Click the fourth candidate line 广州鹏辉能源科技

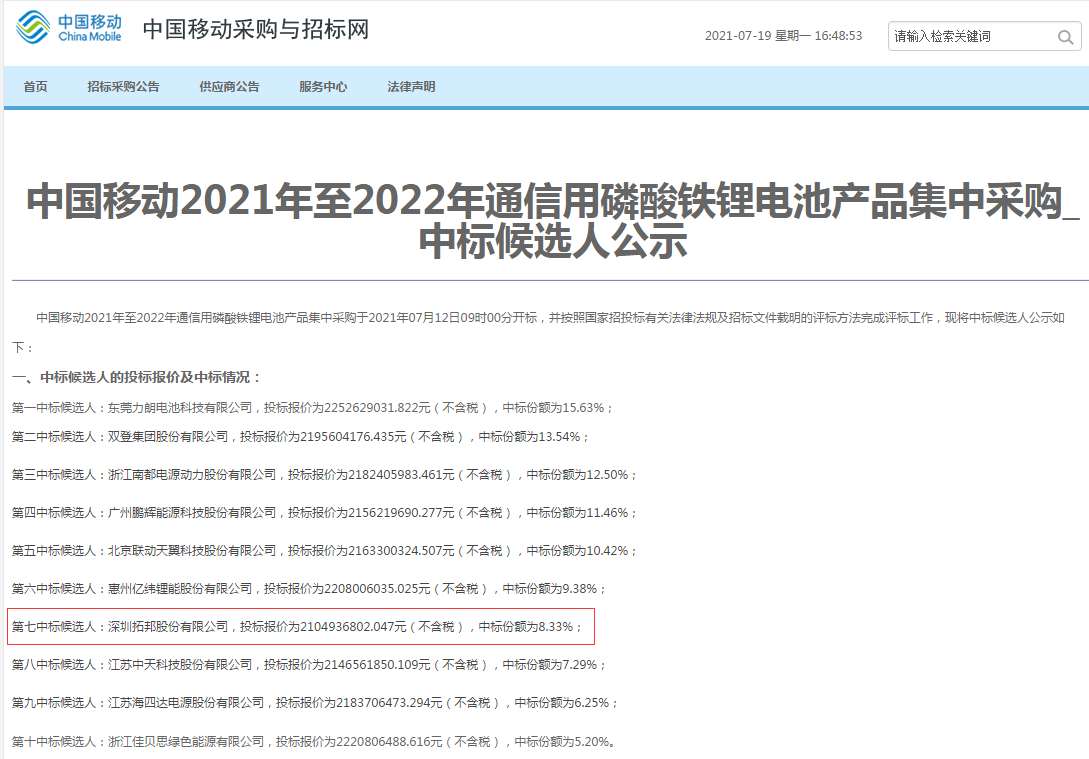pos(324,513)
